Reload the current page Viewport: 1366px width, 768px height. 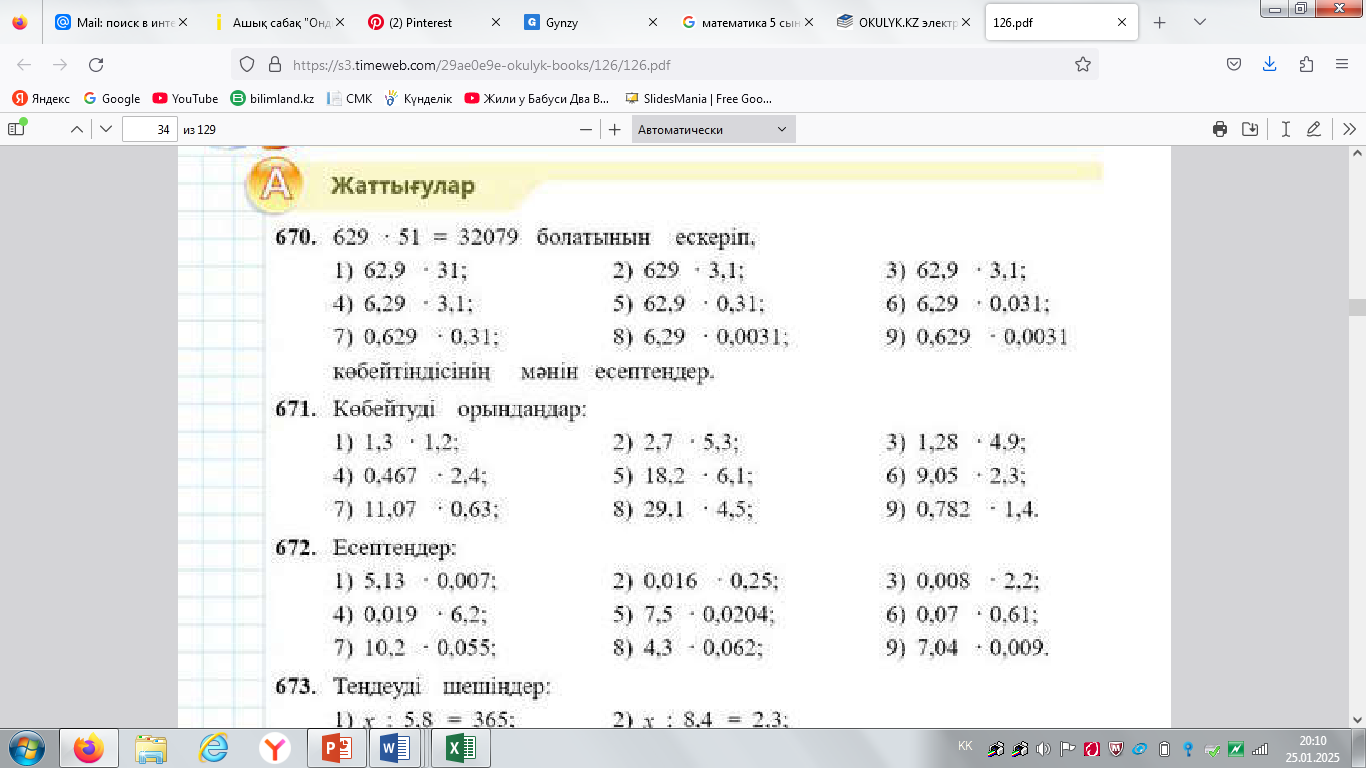pyautogui.click(x=96, y=64)
